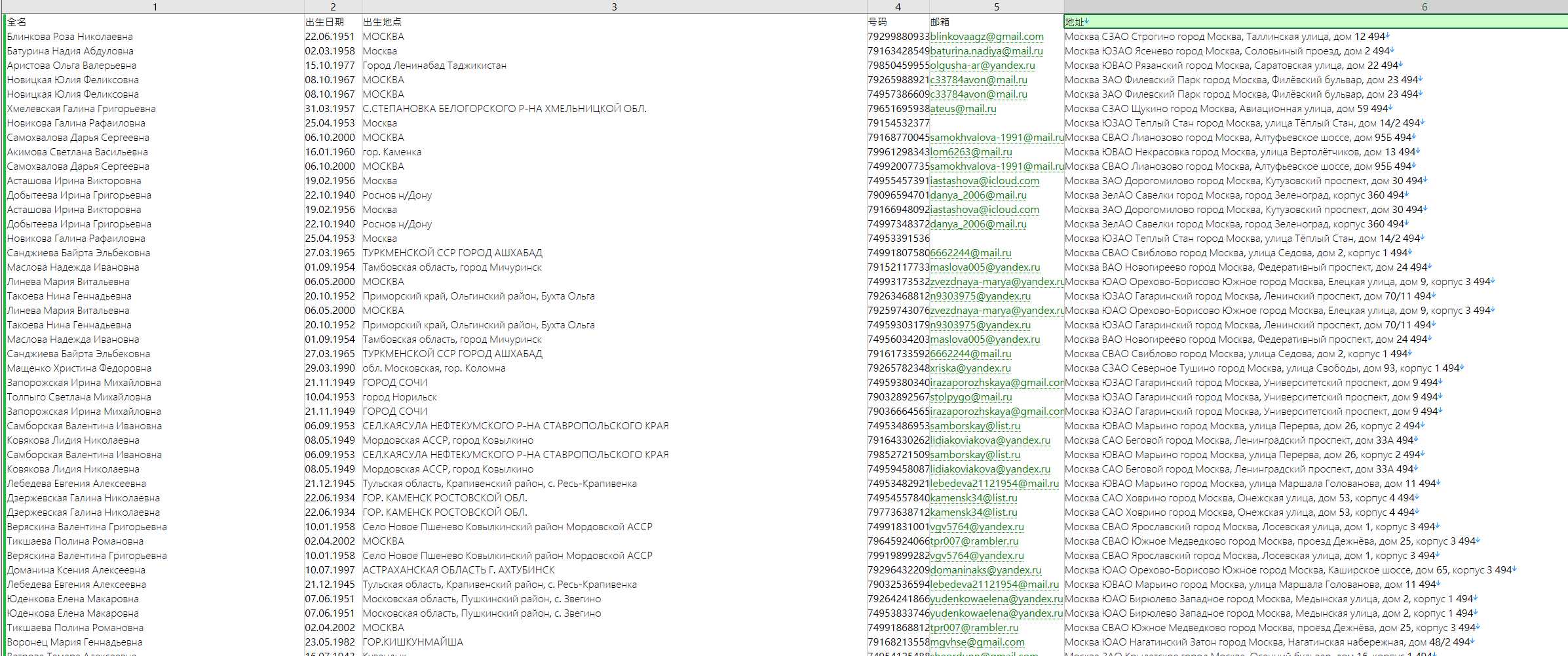1568x656 pixels.
Task: Open lom6263@mail.ru email link
Action: pos(971,152)
